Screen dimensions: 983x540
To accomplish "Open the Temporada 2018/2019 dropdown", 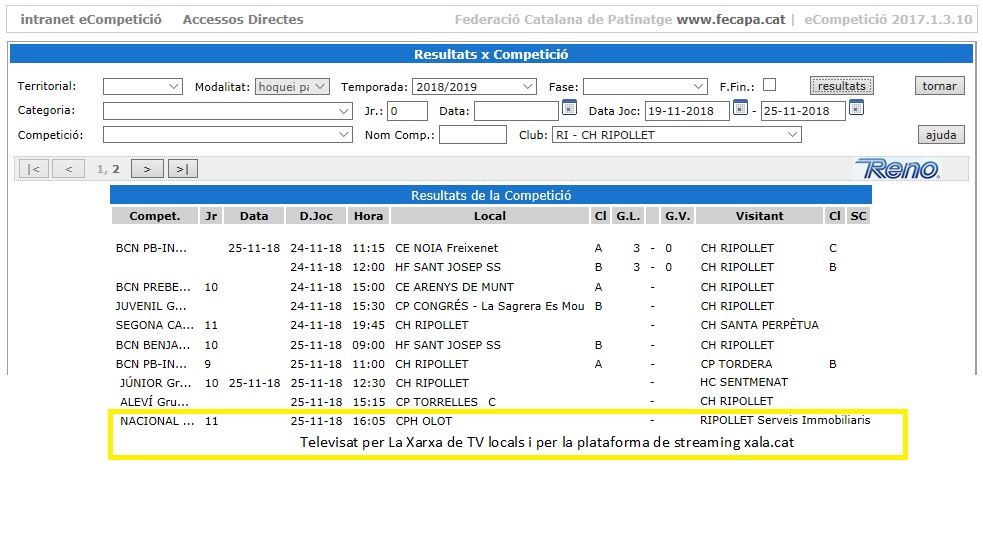I will (x=474, y=87).
